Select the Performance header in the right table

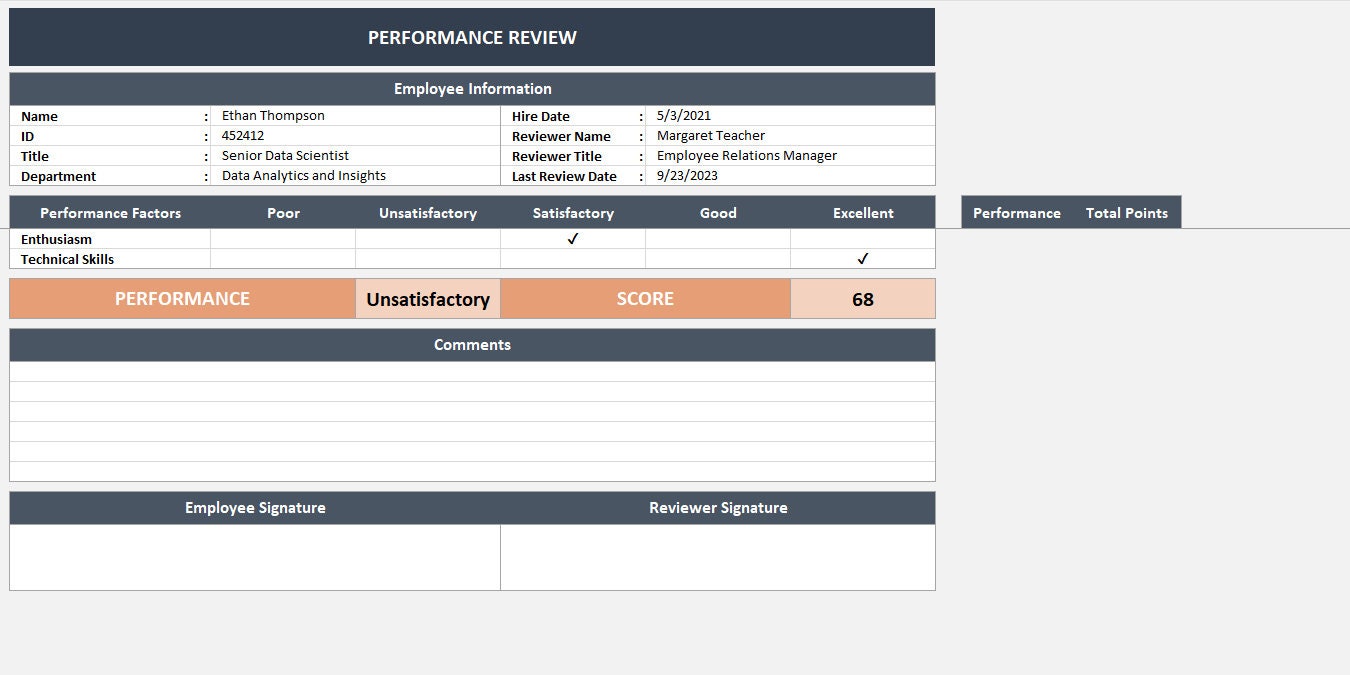1016,212
